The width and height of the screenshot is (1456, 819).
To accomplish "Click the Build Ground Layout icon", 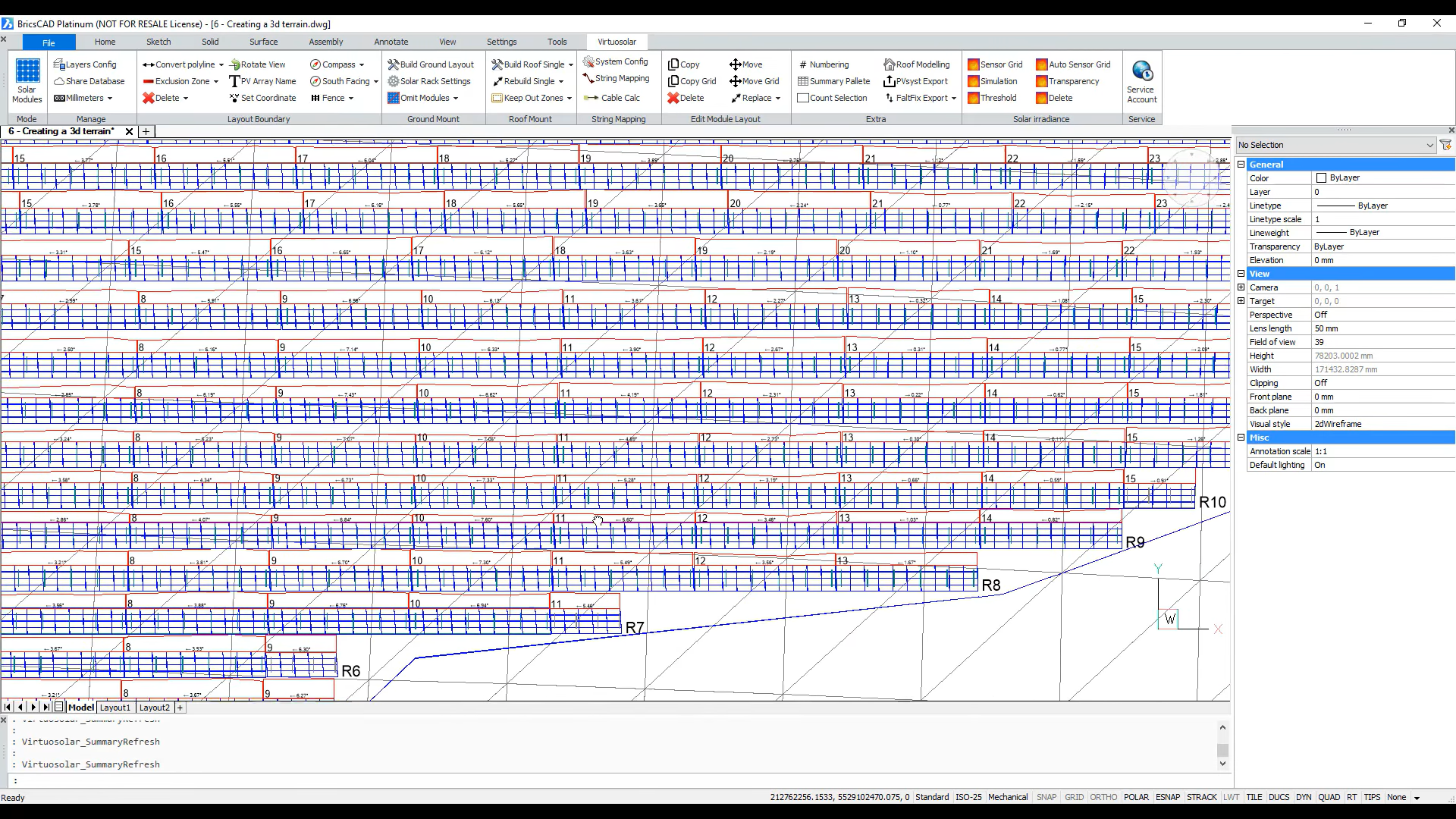I will (393, 64).
